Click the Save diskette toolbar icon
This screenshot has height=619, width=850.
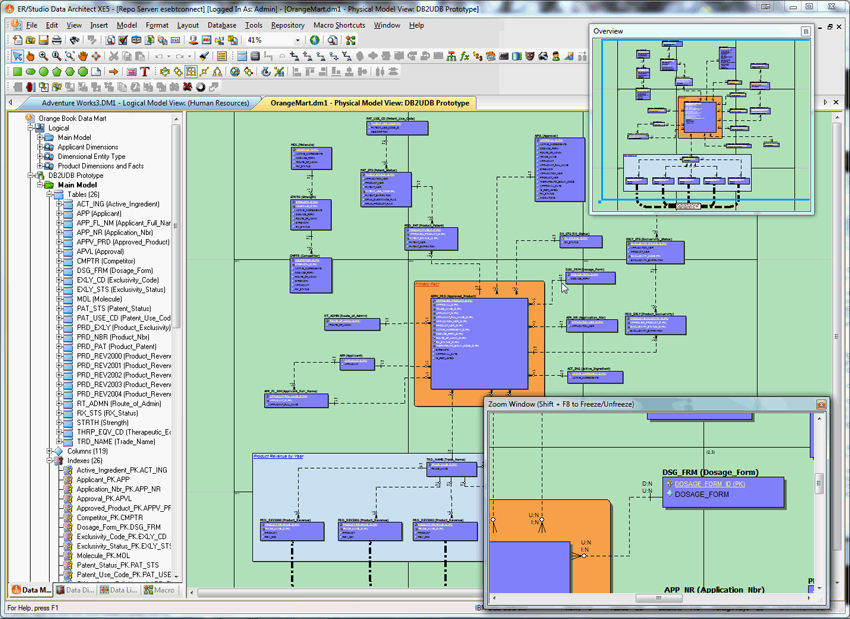(x=43, y=40)
